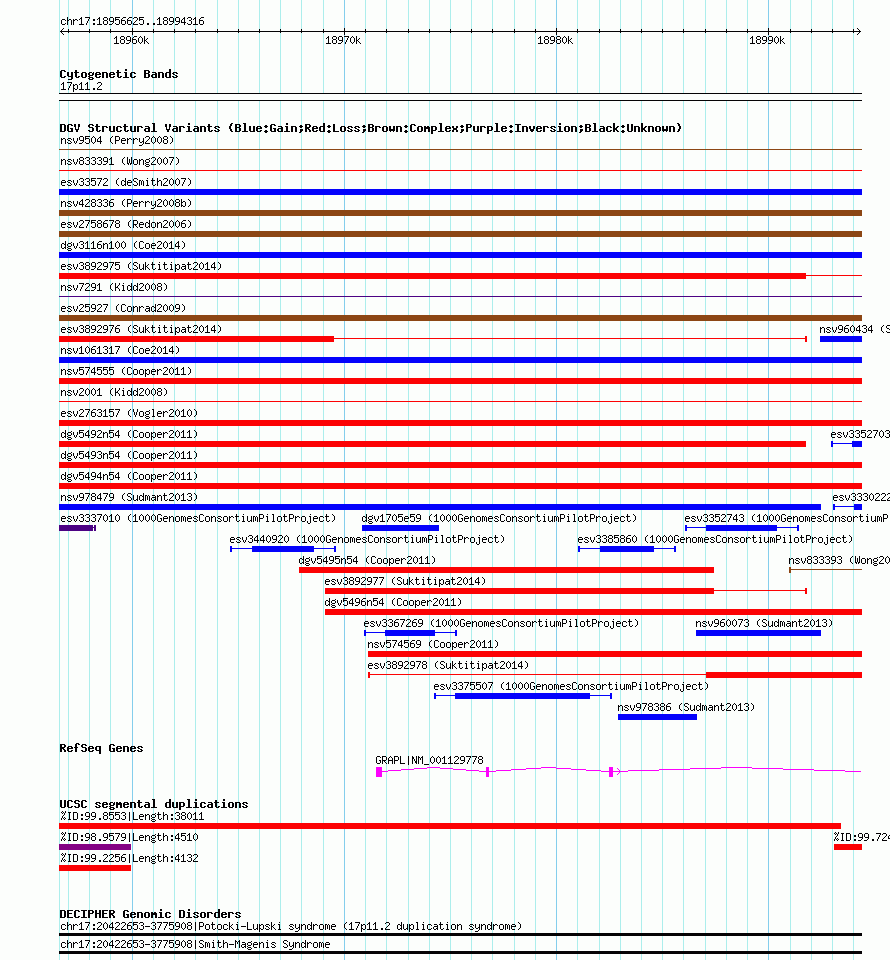
Task: Click the 18960k ruler tick label
Action: pyautogui.click(x=131, y=40)
